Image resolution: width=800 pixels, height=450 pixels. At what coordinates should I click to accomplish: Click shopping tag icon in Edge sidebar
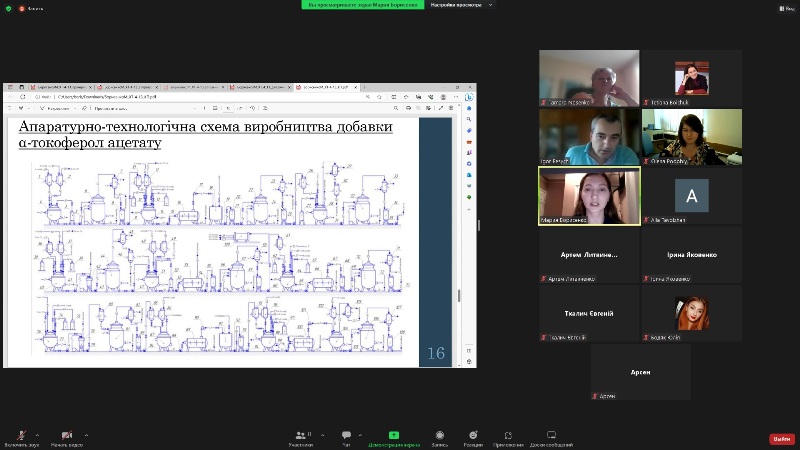(469, 131)
